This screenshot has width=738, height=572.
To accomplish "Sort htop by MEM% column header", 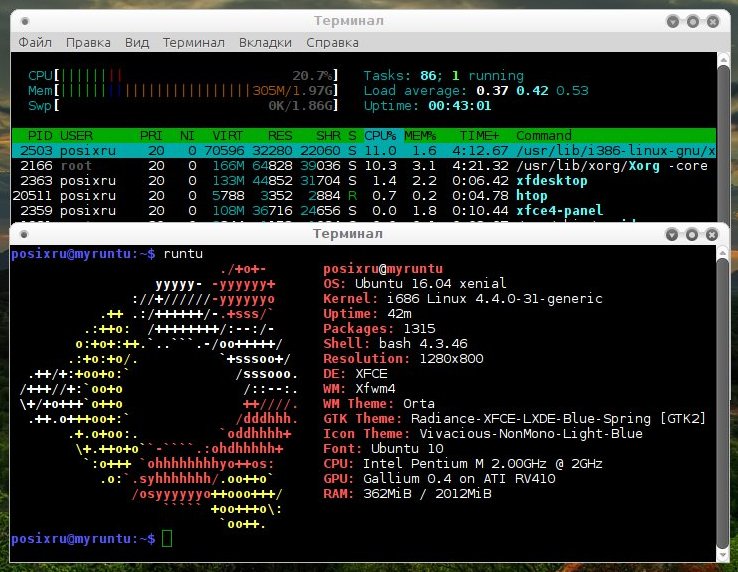I will click(x=420, y=136).
